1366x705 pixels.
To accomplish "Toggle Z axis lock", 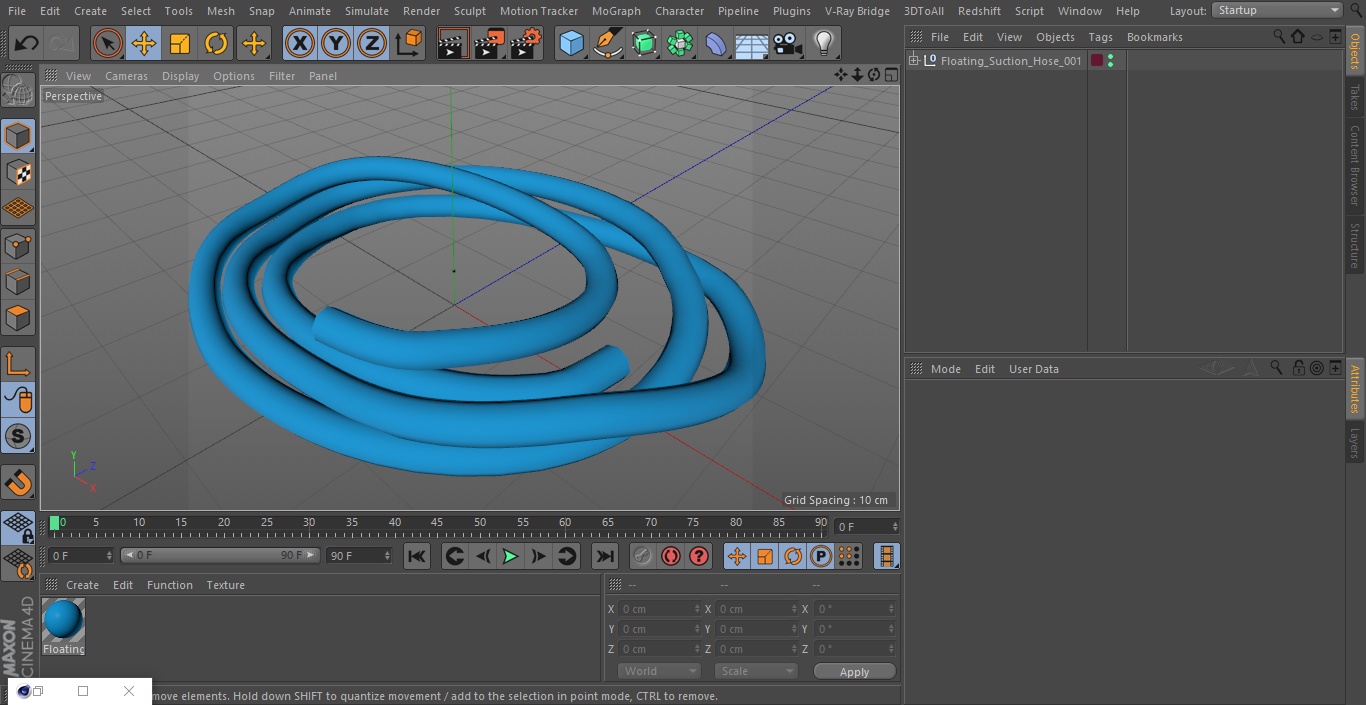I will tap(372, 44).
